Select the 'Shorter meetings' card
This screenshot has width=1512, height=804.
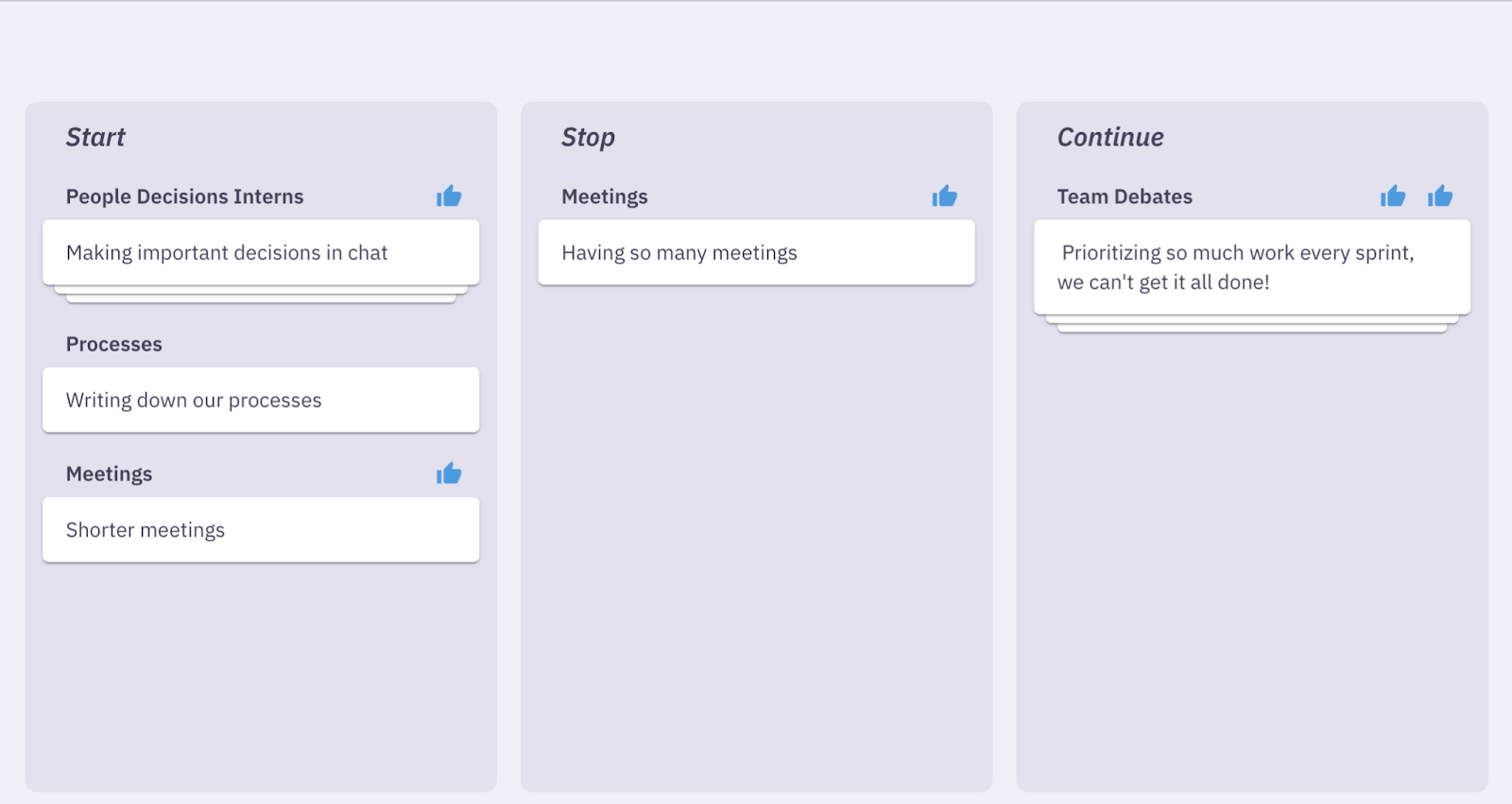click(261, 530)
